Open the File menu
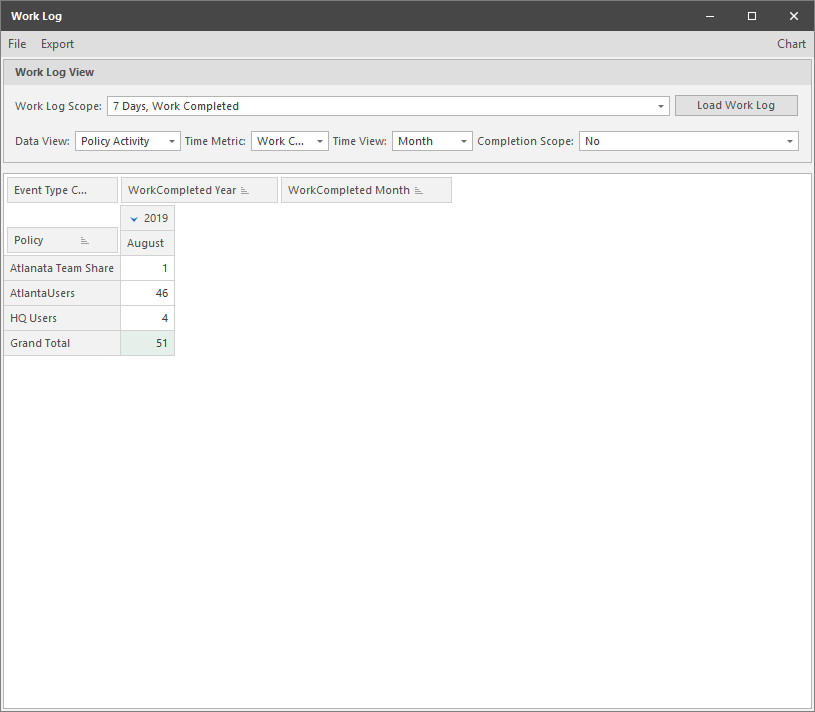Image resolution: width=815 pixels, height=712 pixels. pos(16,43)
